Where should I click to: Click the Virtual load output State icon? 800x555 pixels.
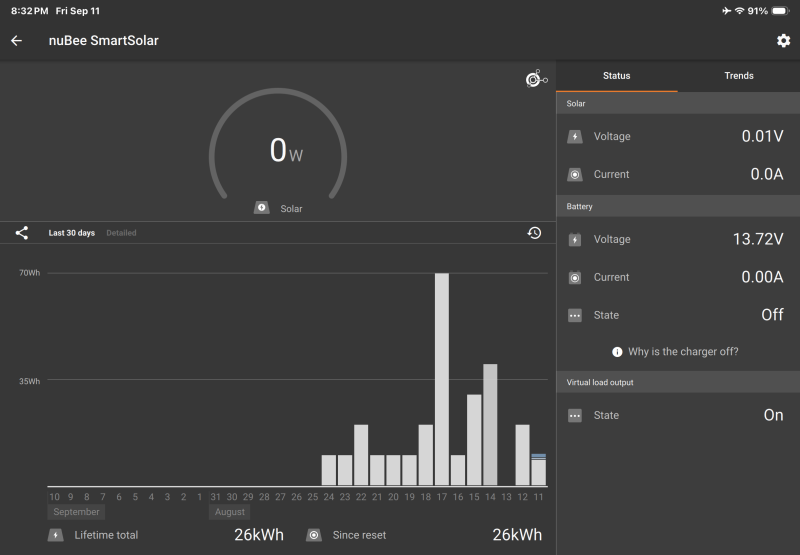[575, 415]
